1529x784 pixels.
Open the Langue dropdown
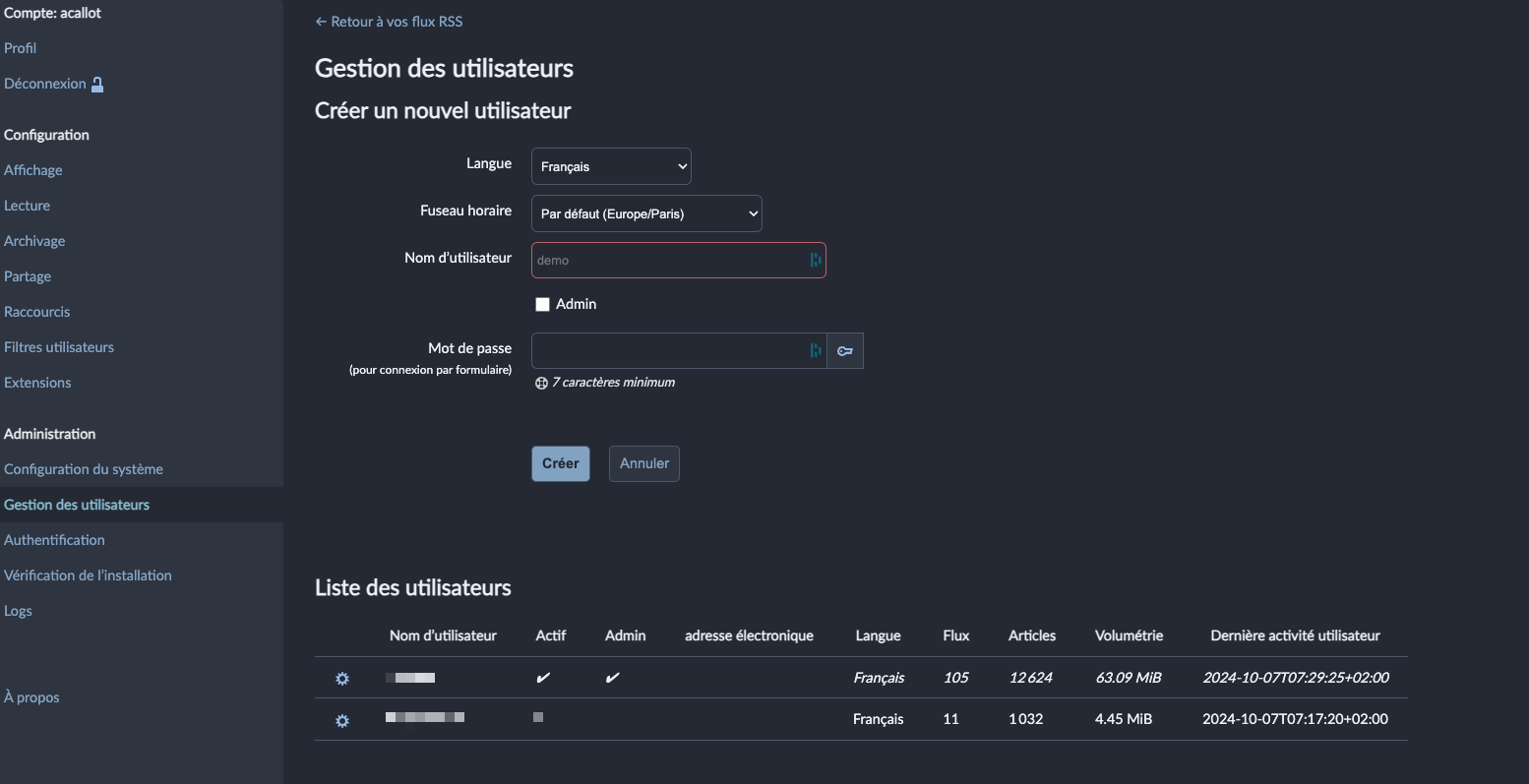(x=611, y=166)
